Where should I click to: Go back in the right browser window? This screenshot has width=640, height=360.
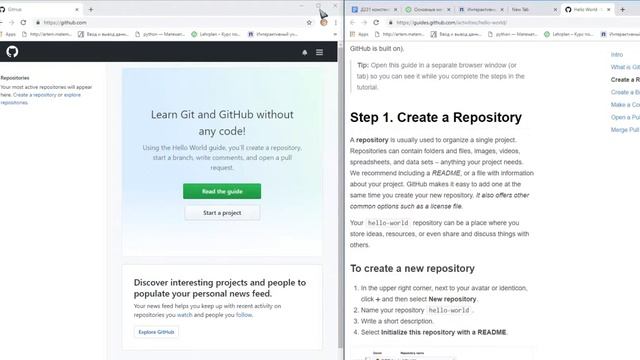click(x=353, y=22)
